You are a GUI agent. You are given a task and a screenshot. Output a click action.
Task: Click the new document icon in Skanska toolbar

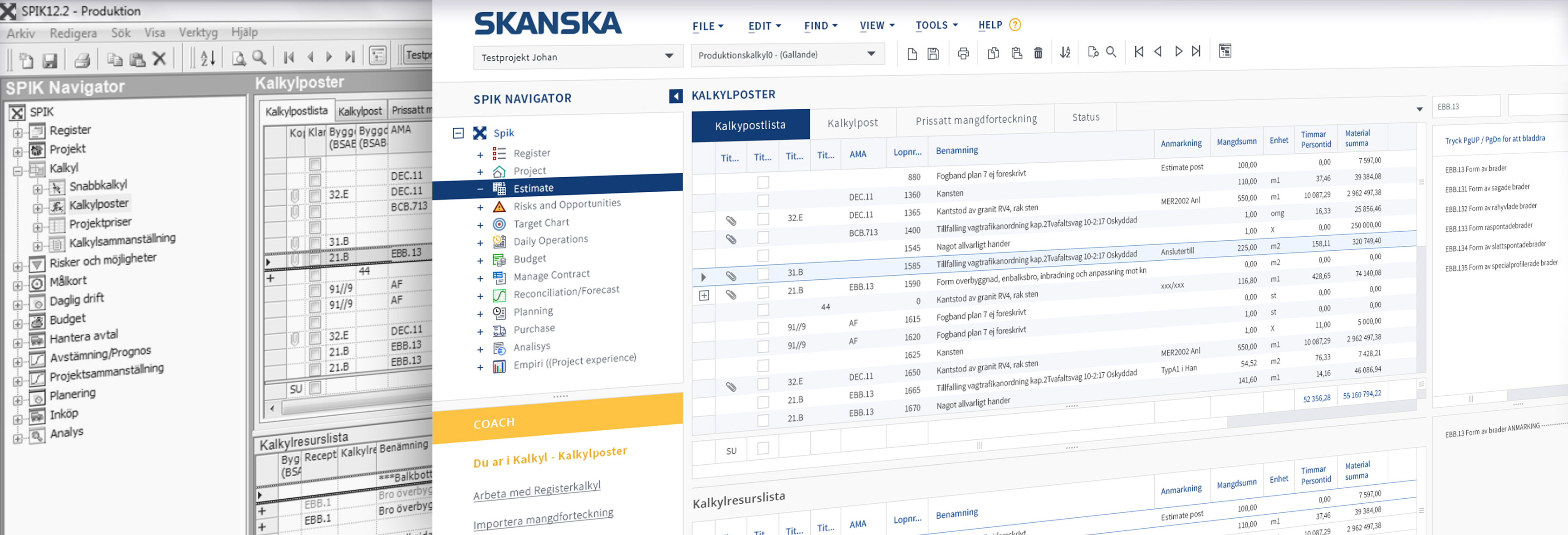(x=912, y=54)
